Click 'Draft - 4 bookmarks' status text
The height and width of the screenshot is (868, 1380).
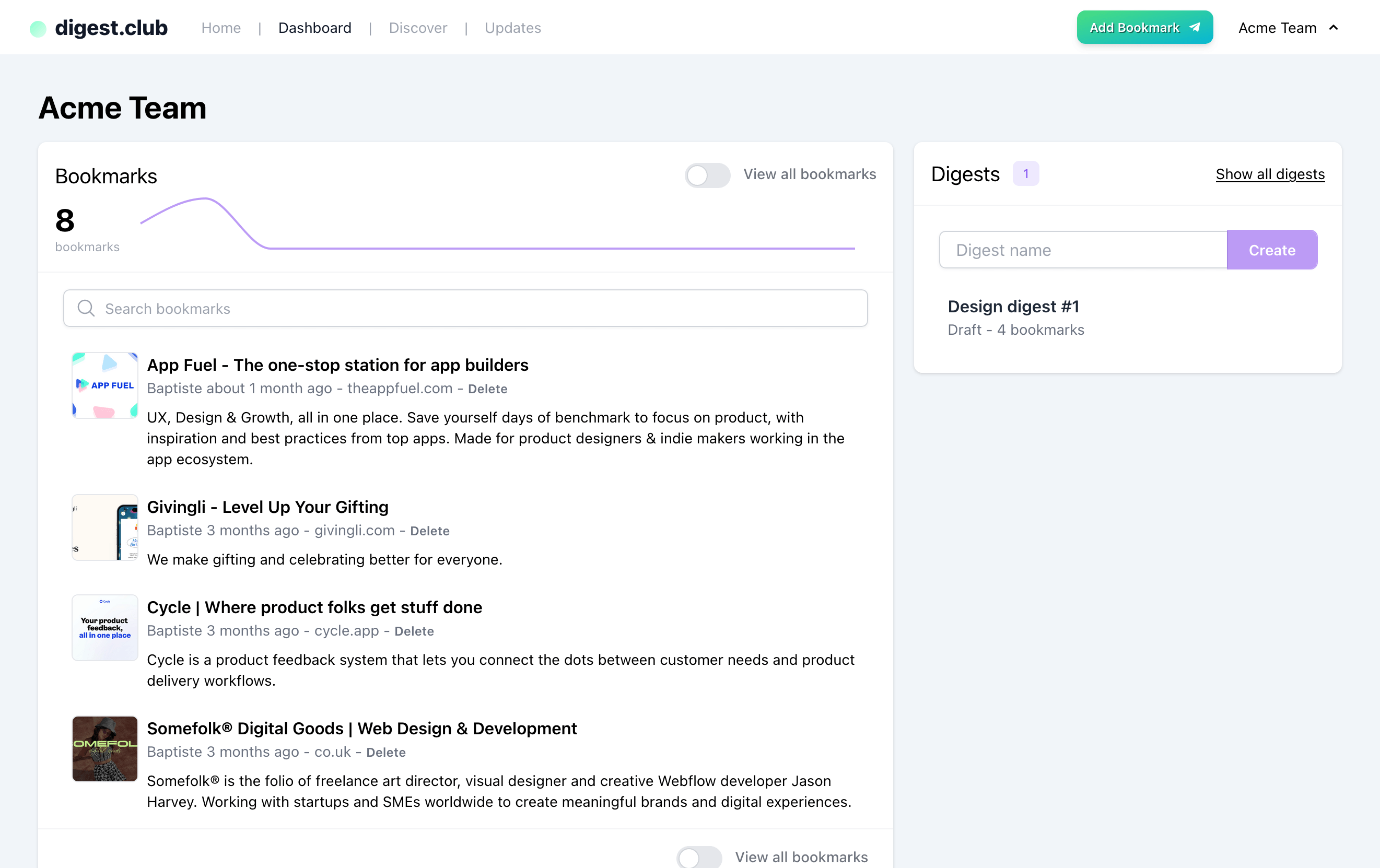point(1015,330)
